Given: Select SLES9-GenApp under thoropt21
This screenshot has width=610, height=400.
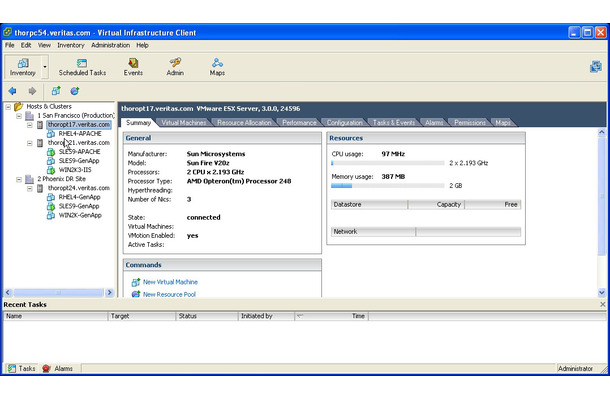Looking at the screenshot, I should tap(79, 161).
